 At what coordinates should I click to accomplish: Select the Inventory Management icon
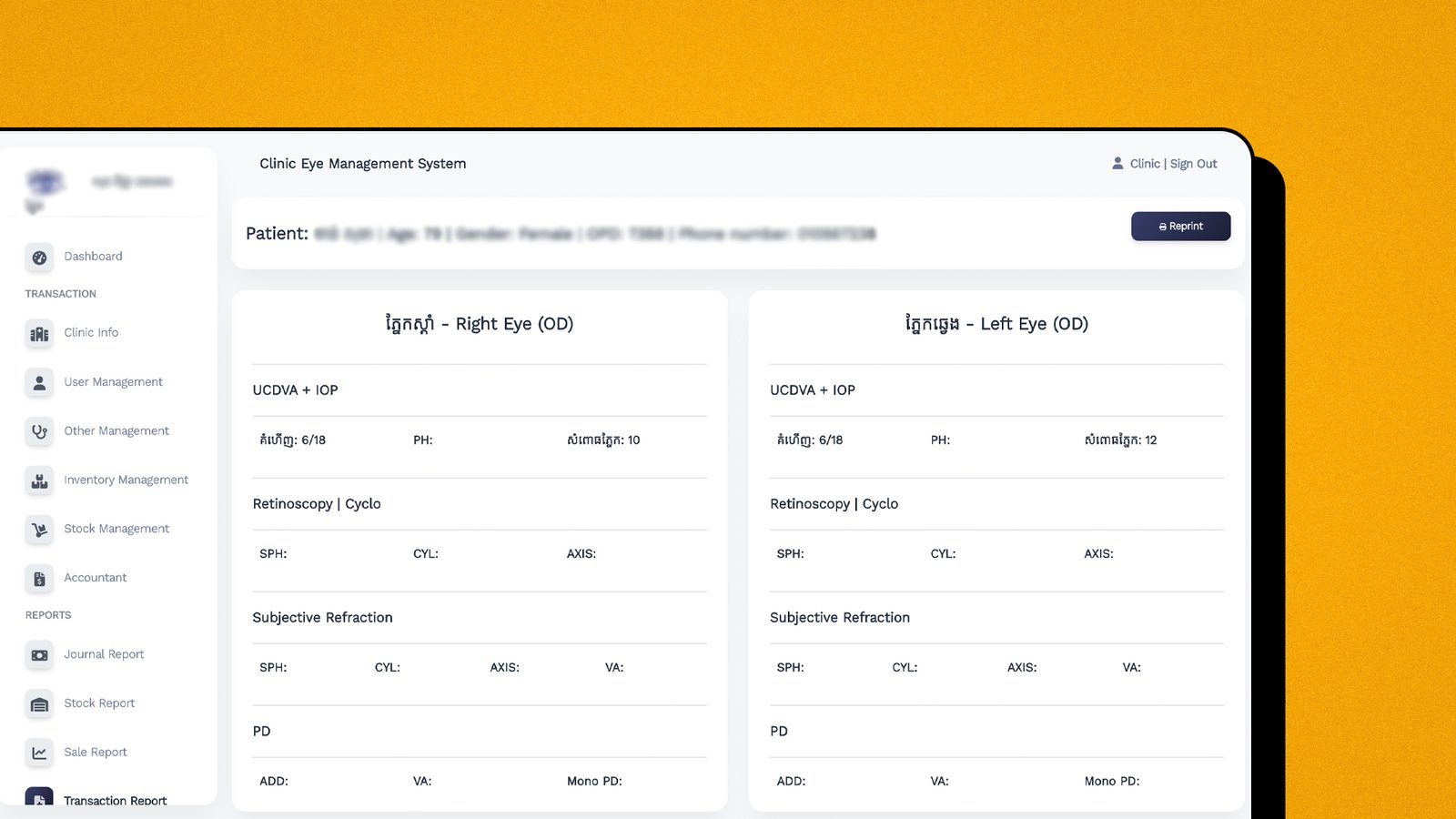tap(39, 480)
